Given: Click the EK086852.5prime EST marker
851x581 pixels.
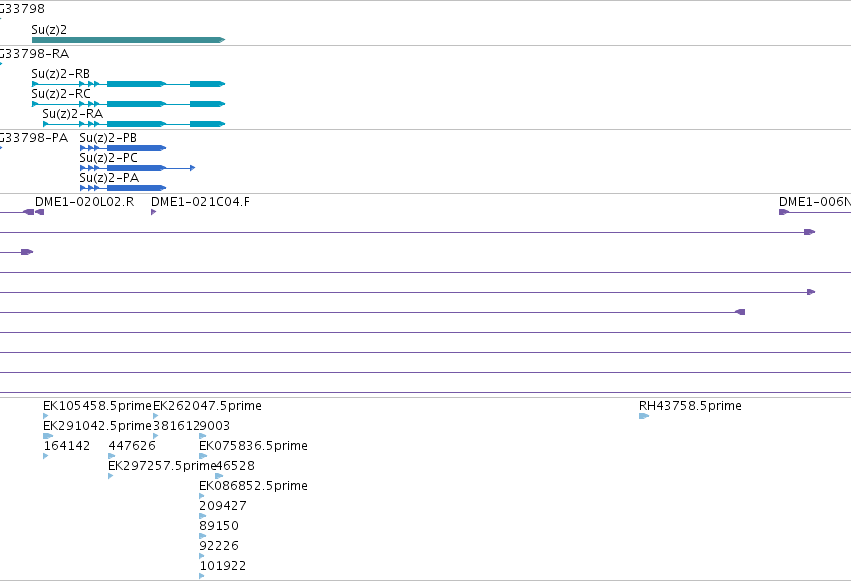Looking at the screenshot, I should [202, 496].
